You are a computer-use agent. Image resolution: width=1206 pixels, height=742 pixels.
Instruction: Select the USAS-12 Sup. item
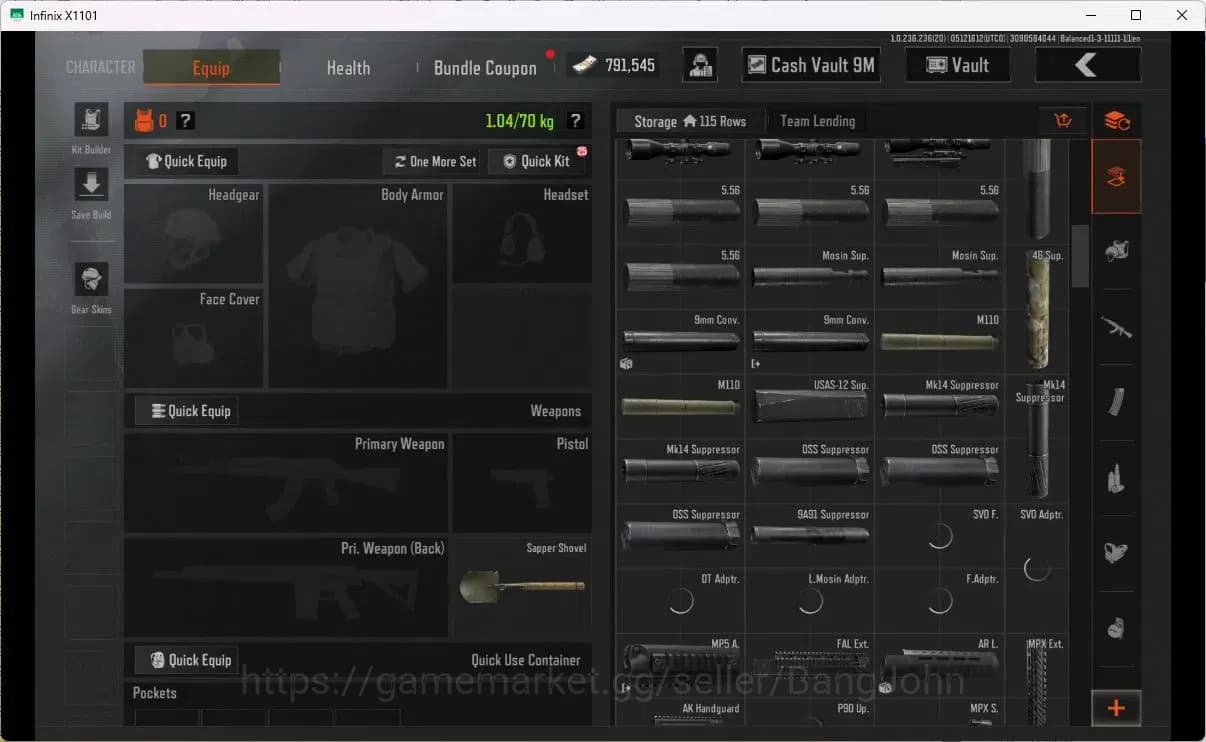[x=810, y=404]
